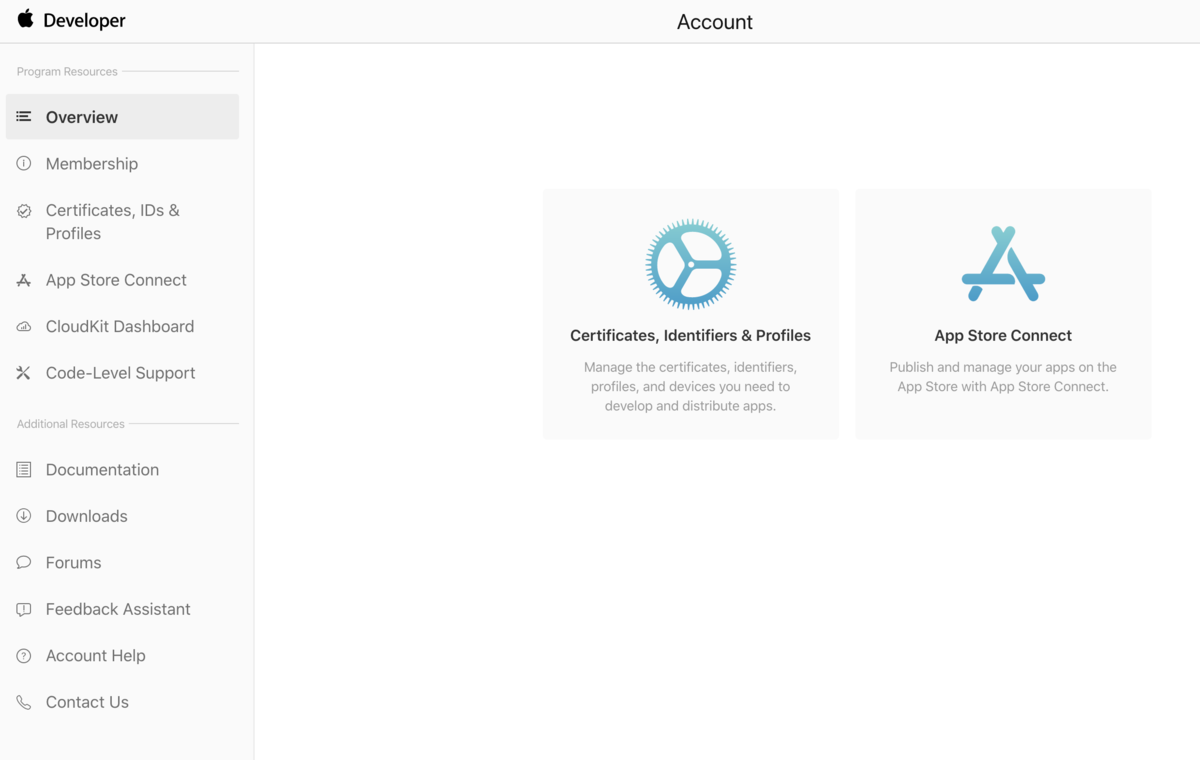Click the Account Help question icon
The image size is (1200, 760).
point(24,656)
